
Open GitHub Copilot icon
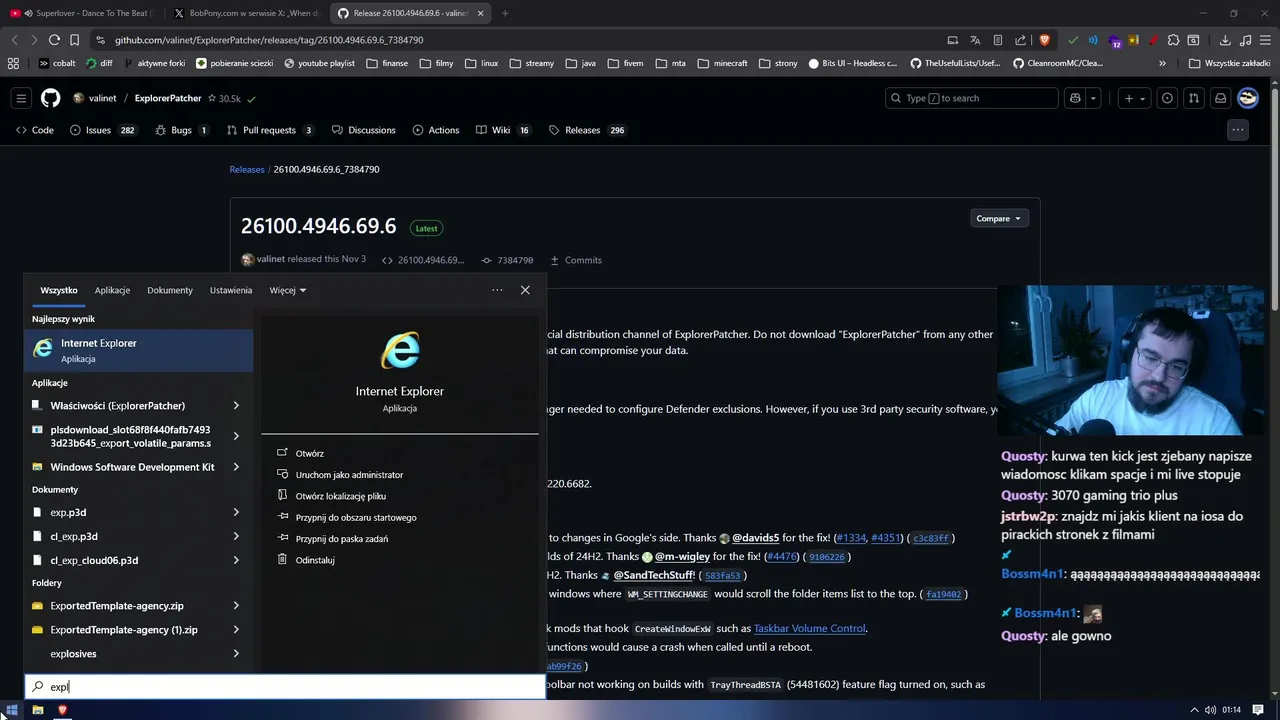click(x=1075, y=98)
